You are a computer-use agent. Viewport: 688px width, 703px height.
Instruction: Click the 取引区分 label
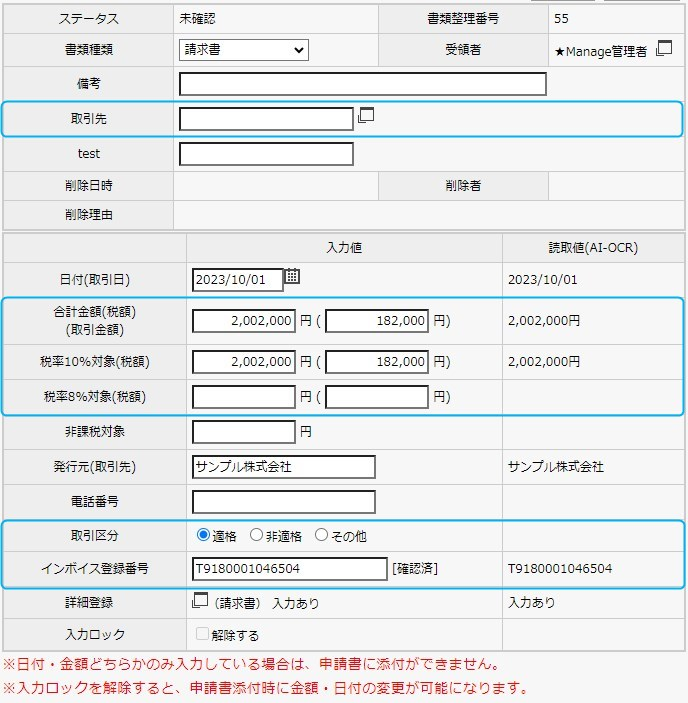[95, 536]
